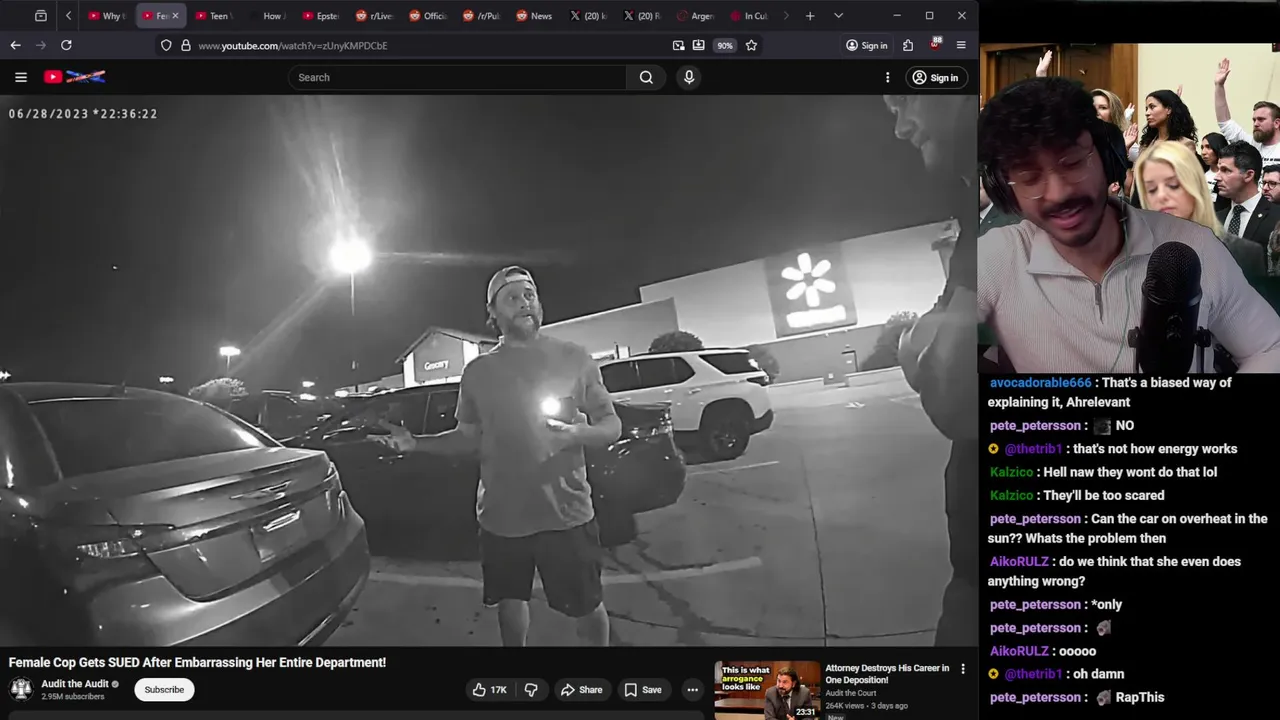Screen dimensions: 1280x720
Task: Open the 'Attorney Destroys His Career' suggested thumbnail
Action: click(767, 690)
